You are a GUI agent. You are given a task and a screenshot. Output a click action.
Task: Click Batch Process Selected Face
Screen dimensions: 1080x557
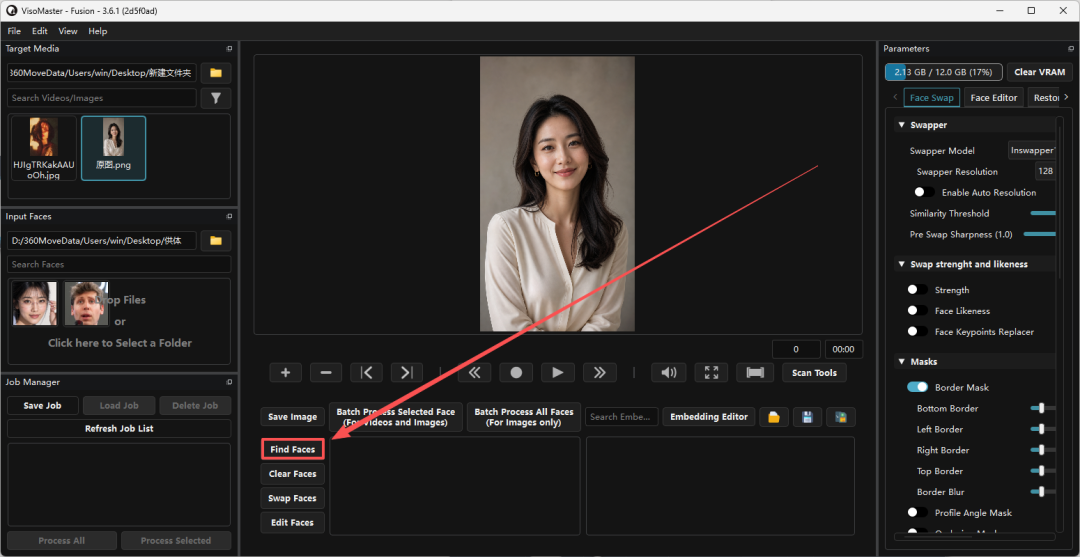(x=395, y=417)
